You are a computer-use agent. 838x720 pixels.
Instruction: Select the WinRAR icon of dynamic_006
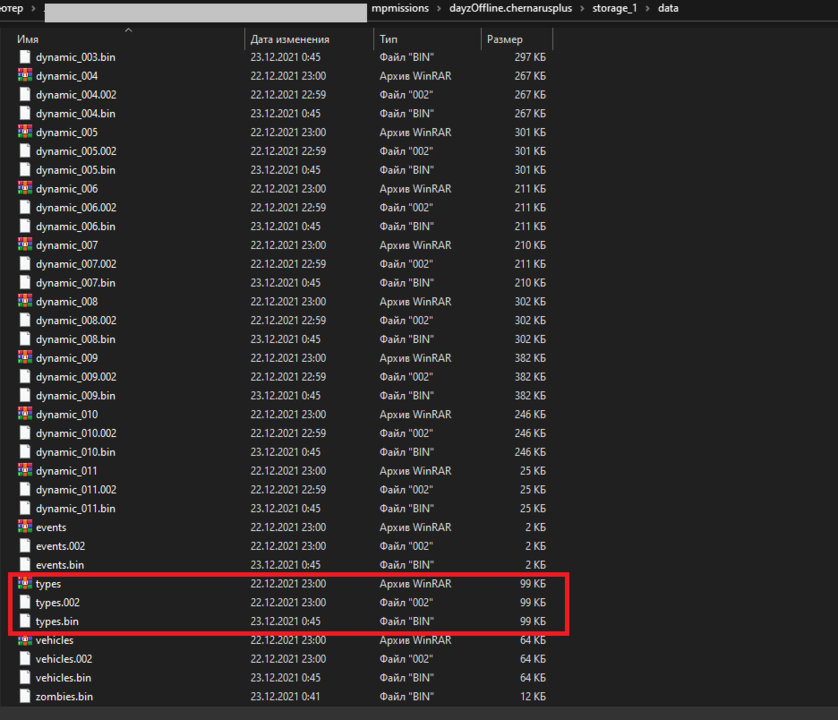click(25, 188)
